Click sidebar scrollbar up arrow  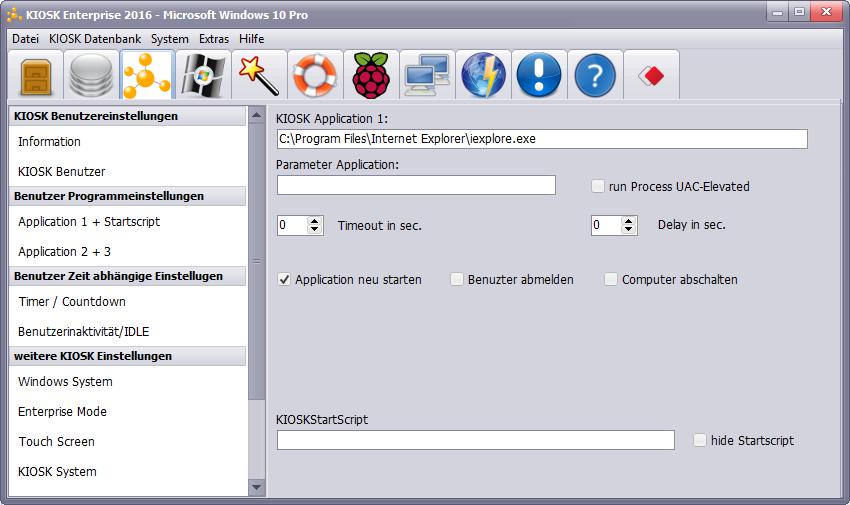click(x=256, y=115)
